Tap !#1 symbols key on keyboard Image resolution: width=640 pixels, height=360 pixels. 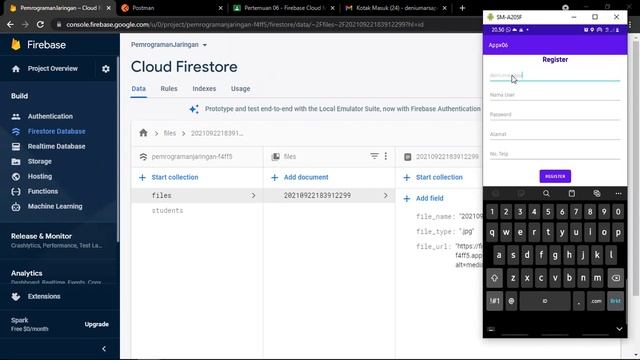(494, 301)
